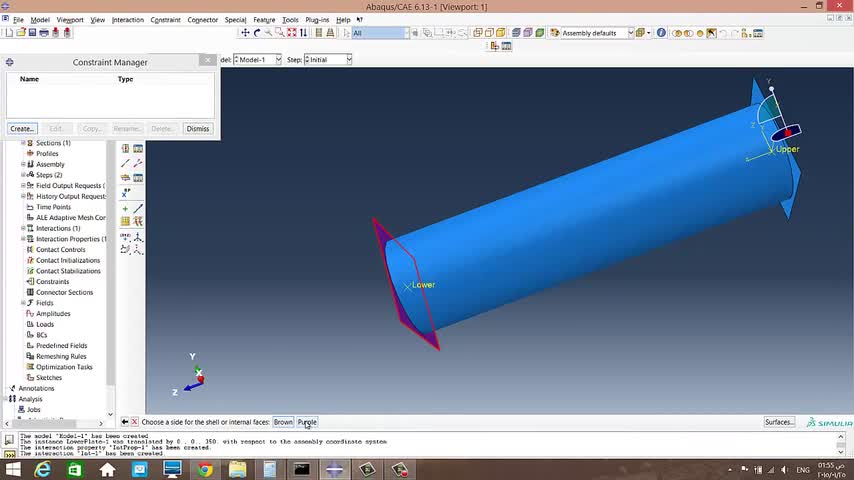The image size is (854, 480).
Task: Save the model with the floppy-disk icon
Action: pyautogui.click(x=32, y=33)
